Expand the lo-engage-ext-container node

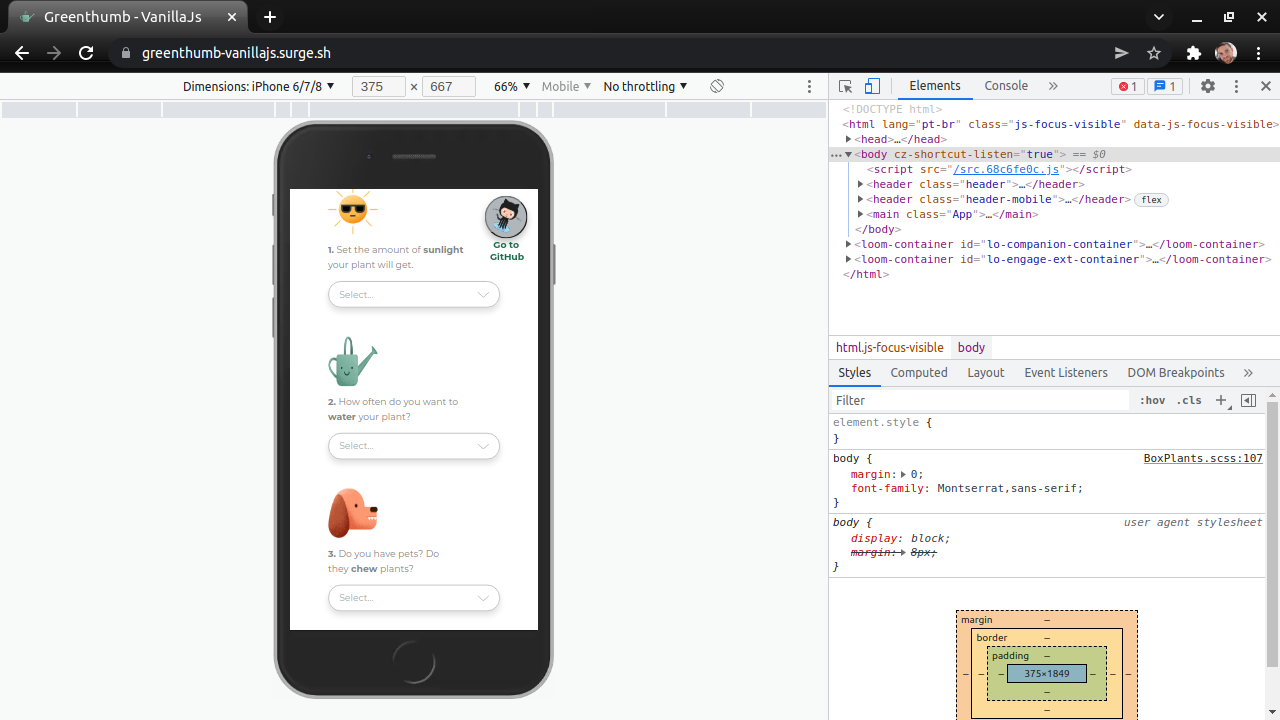849,259
